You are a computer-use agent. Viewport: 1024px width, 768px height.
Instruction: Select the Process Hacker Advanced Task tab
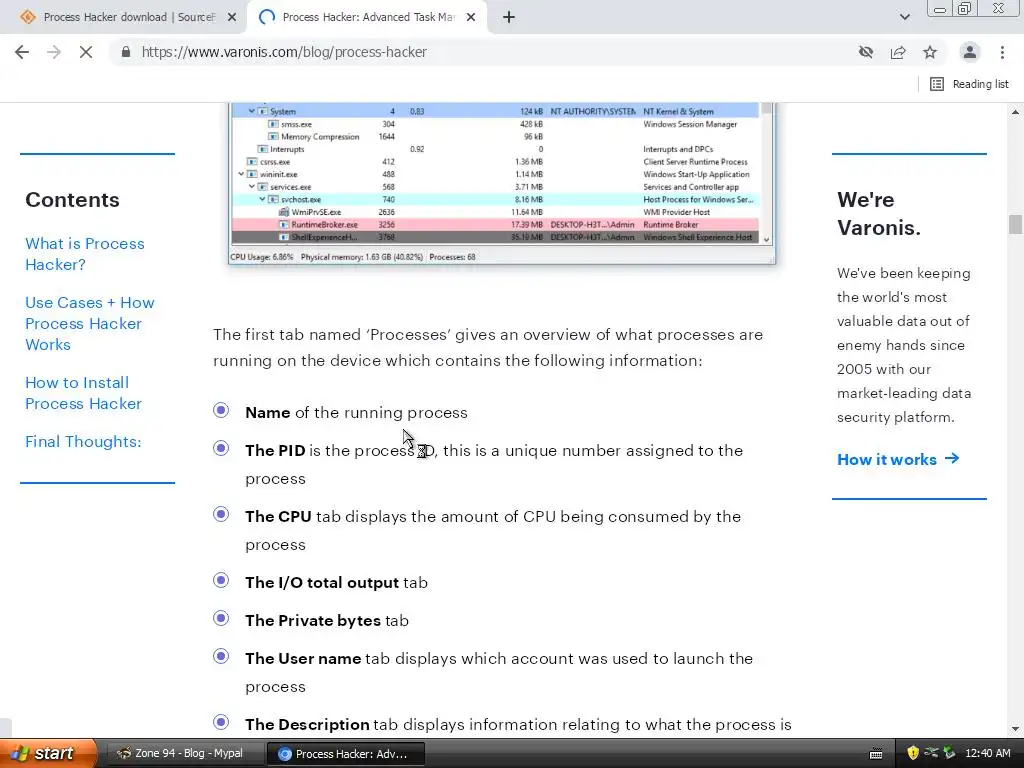pyautogui.click(x=366, y=17)
